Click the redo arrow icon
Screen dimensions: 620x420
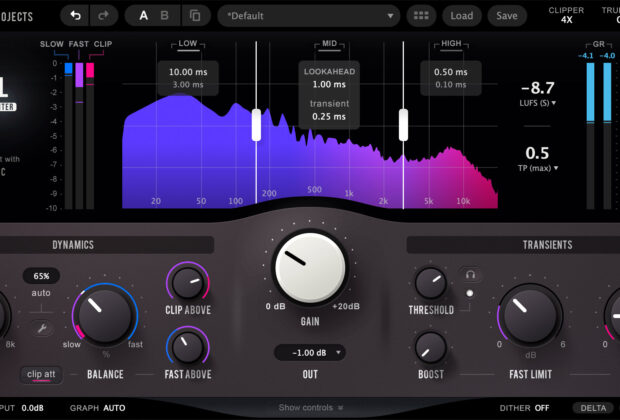[104, 15]
